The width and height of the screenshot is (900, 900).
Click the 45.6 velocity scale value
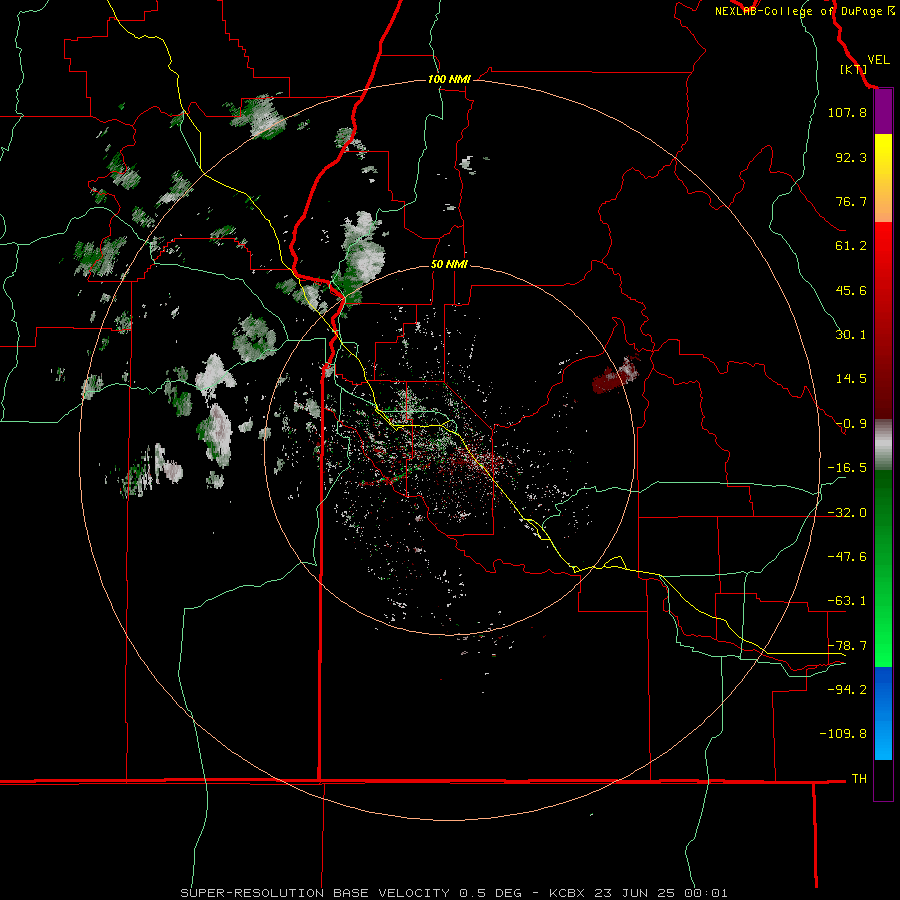(851, 290)
